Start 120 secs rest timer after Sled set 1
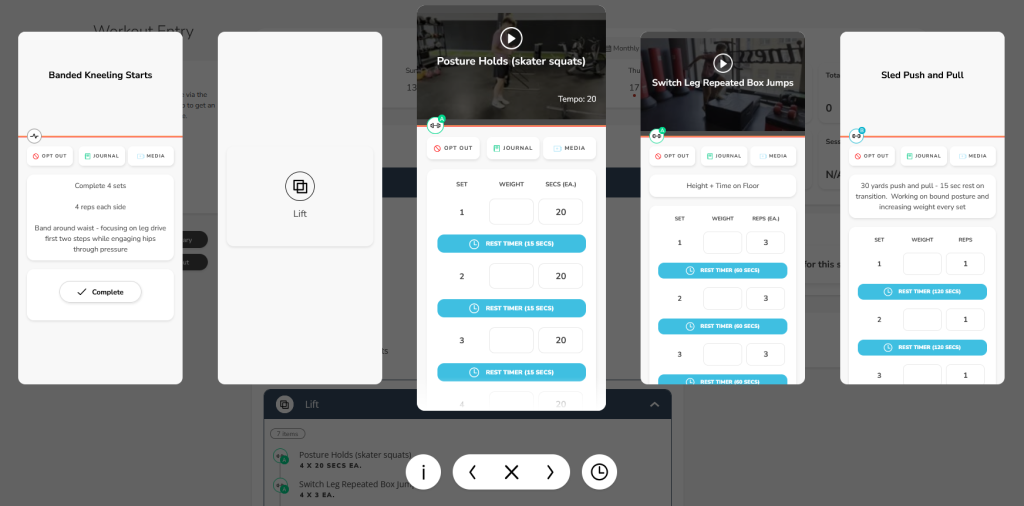The image size is (1024, 506). (x=922, y=291)
